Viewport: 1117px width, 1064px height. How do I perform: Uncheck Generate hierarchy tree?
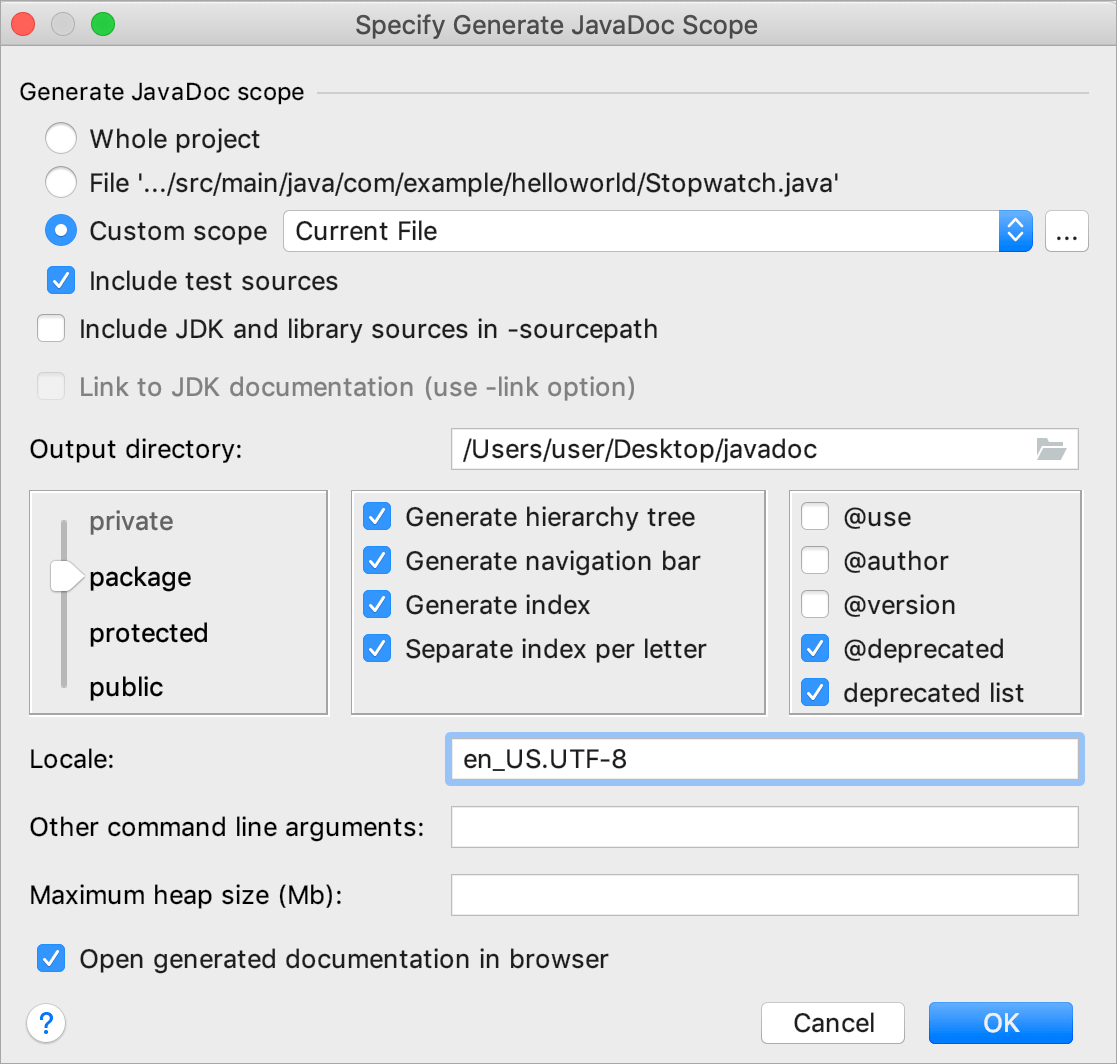point(377,517)
